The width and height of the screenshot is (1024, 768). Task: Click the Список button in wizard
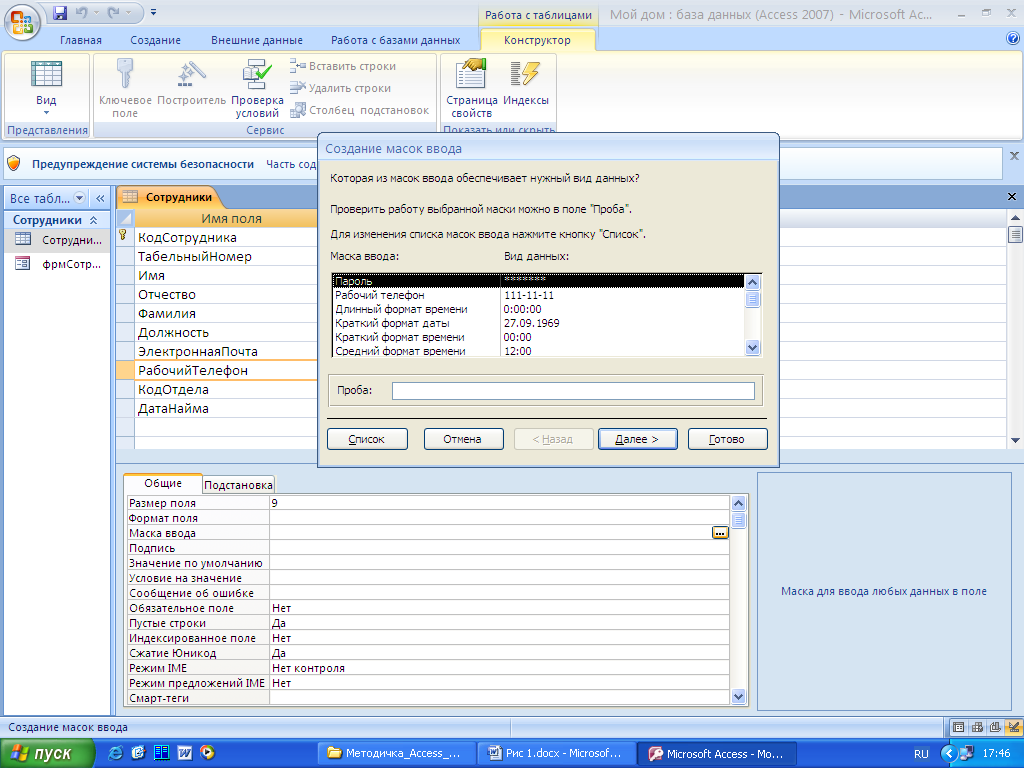click(367, 439)
